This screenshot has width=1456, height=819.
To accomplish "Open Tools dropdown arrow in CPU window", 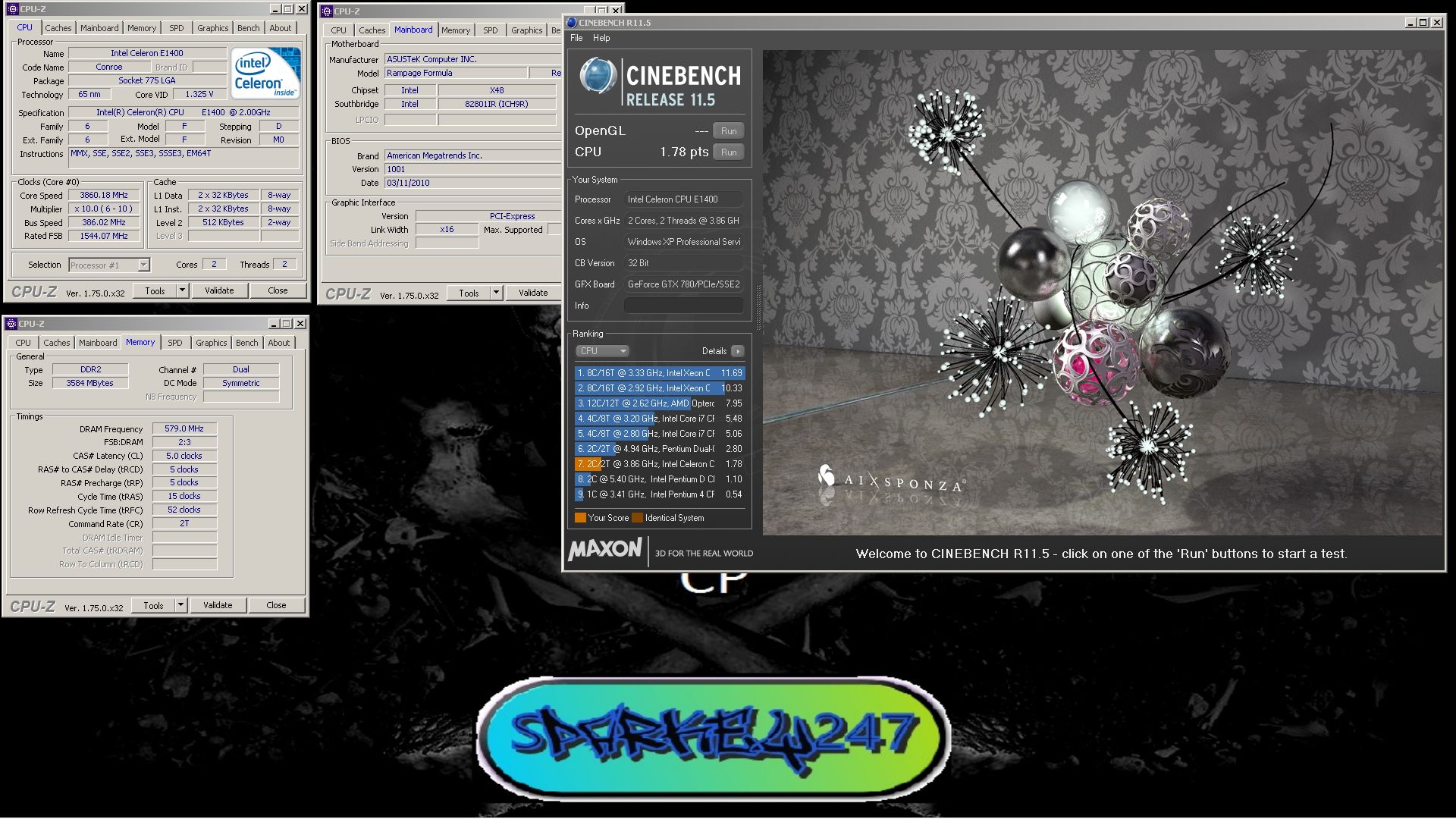I will [182, 290].
